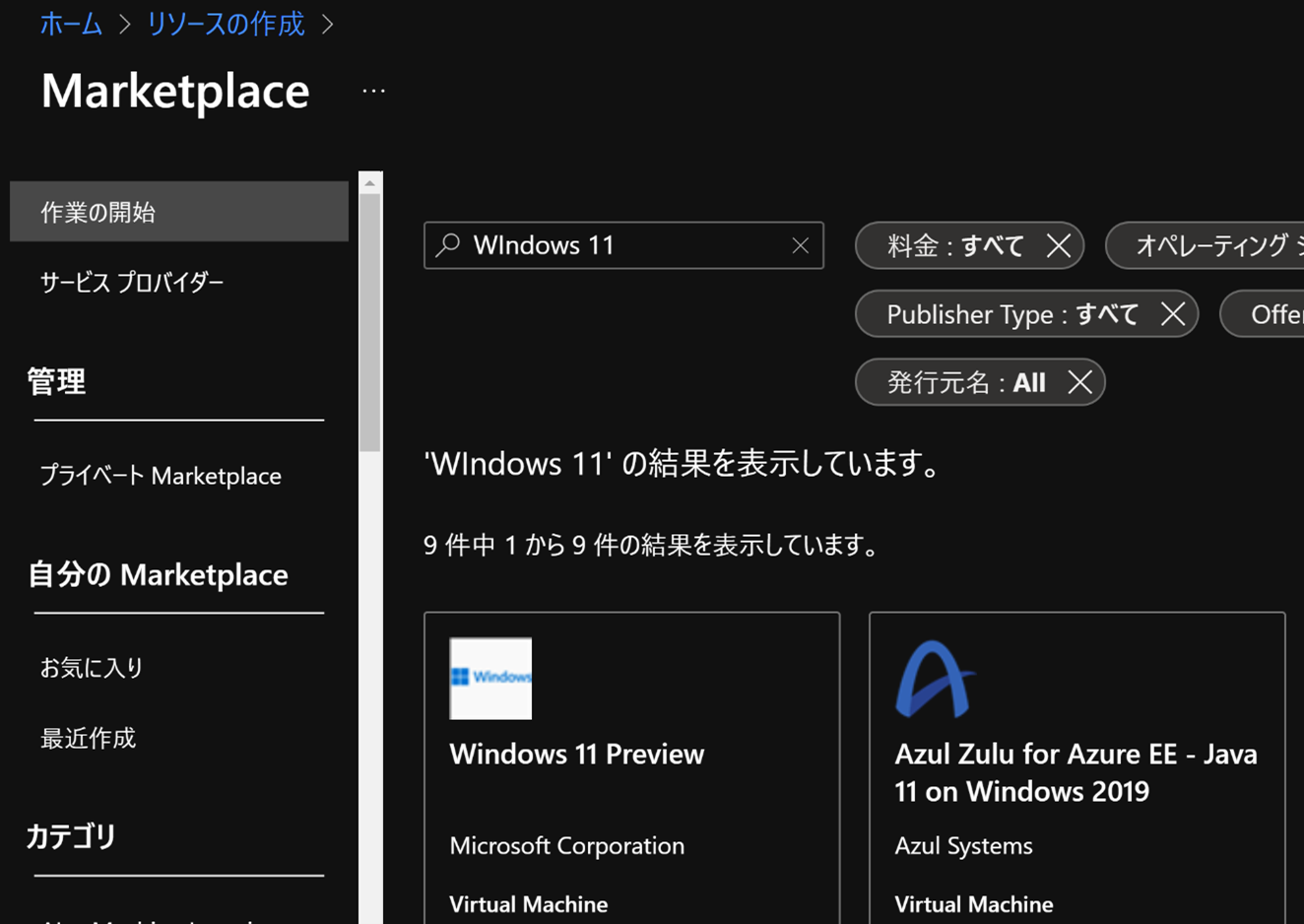
Task: Remove the 発行元名 filter with its X
Action: coord(1079,382)
